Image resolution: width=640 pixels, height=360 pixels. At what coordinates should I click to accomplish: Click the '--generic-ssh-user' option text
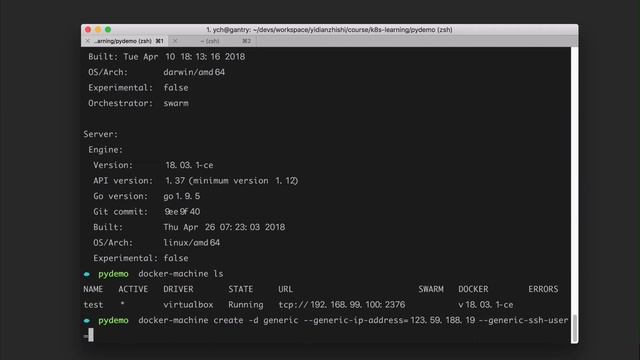[x=523, y=320]
